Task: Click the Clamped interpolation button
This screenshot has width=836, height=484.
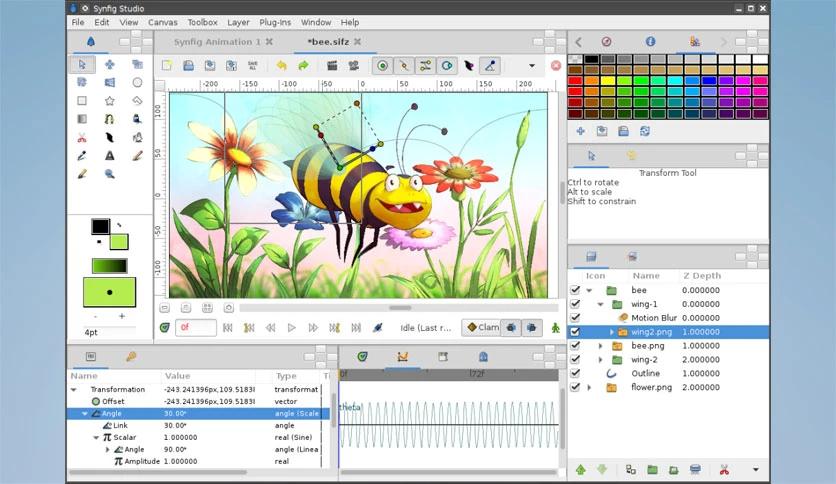Action: click(x=483, y=327)
